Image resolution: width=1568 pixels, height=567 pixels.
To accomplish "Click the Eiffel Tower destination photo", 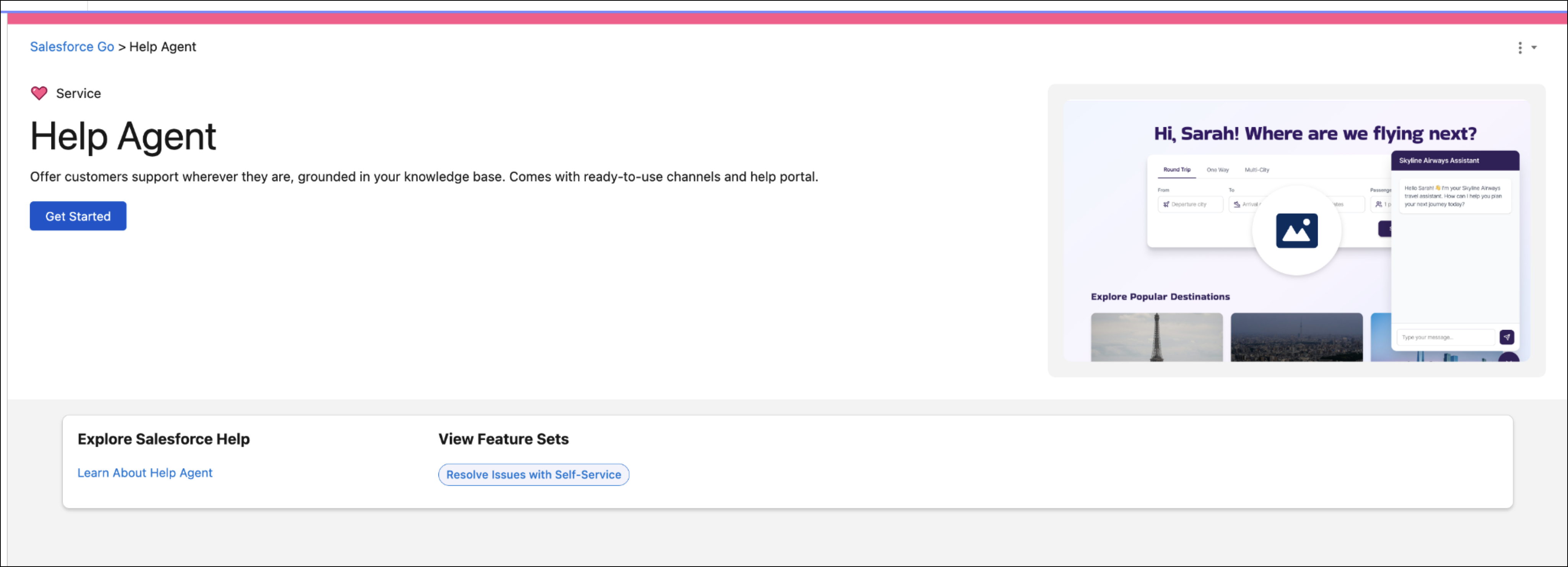I will (x=1156, y=337).
